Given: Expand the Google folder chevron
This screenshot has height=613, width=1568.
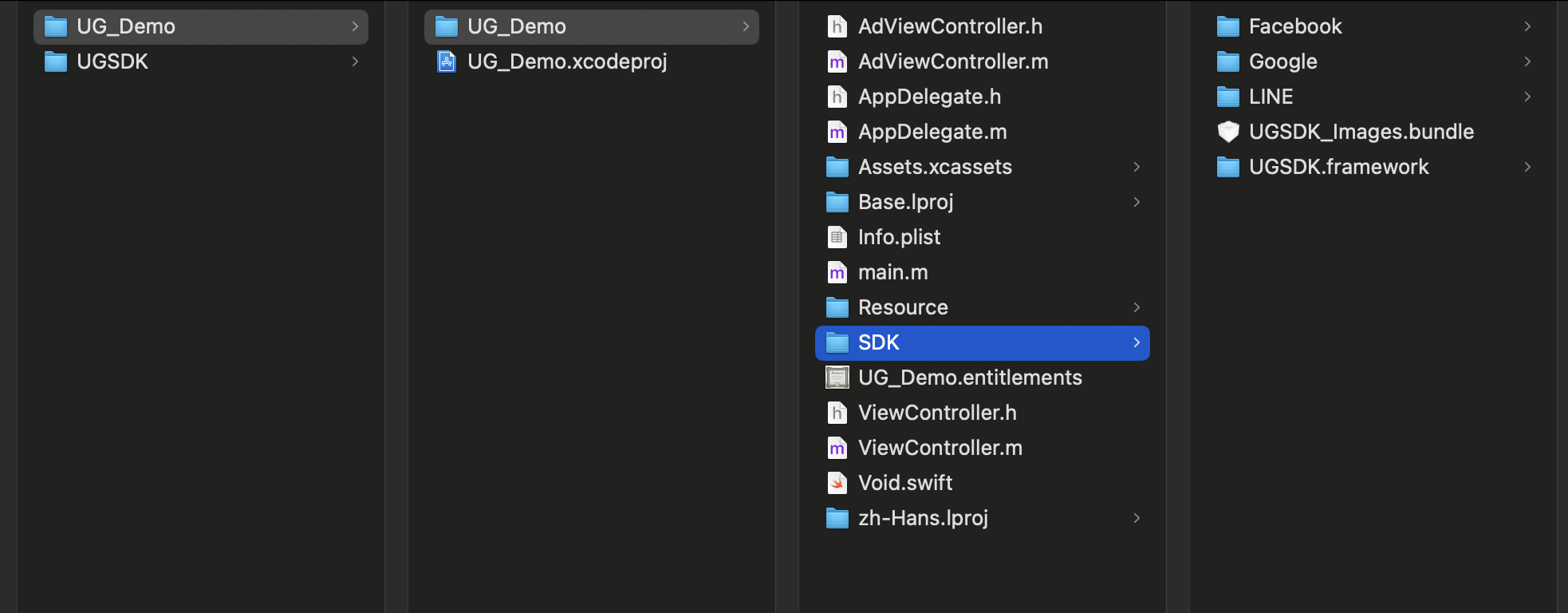Looking at the screenshot, I should click(x=1527, y=61).
